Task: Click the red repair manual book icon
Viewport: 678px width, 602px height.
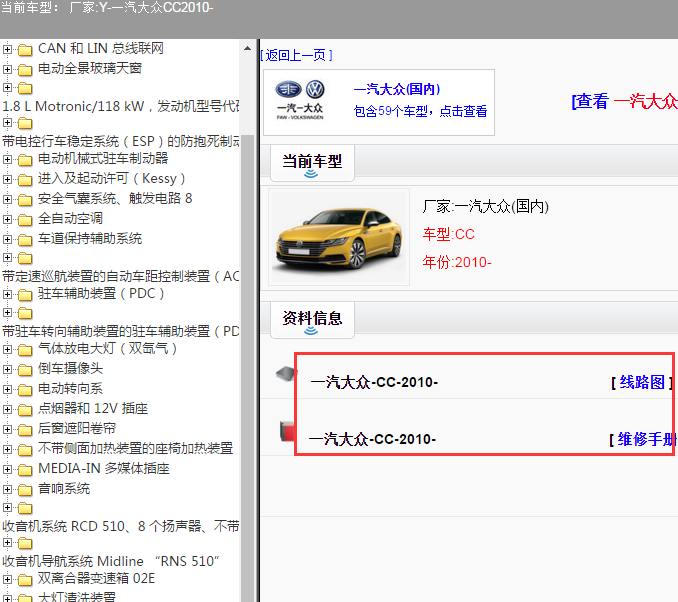Action: coord(288,431)
